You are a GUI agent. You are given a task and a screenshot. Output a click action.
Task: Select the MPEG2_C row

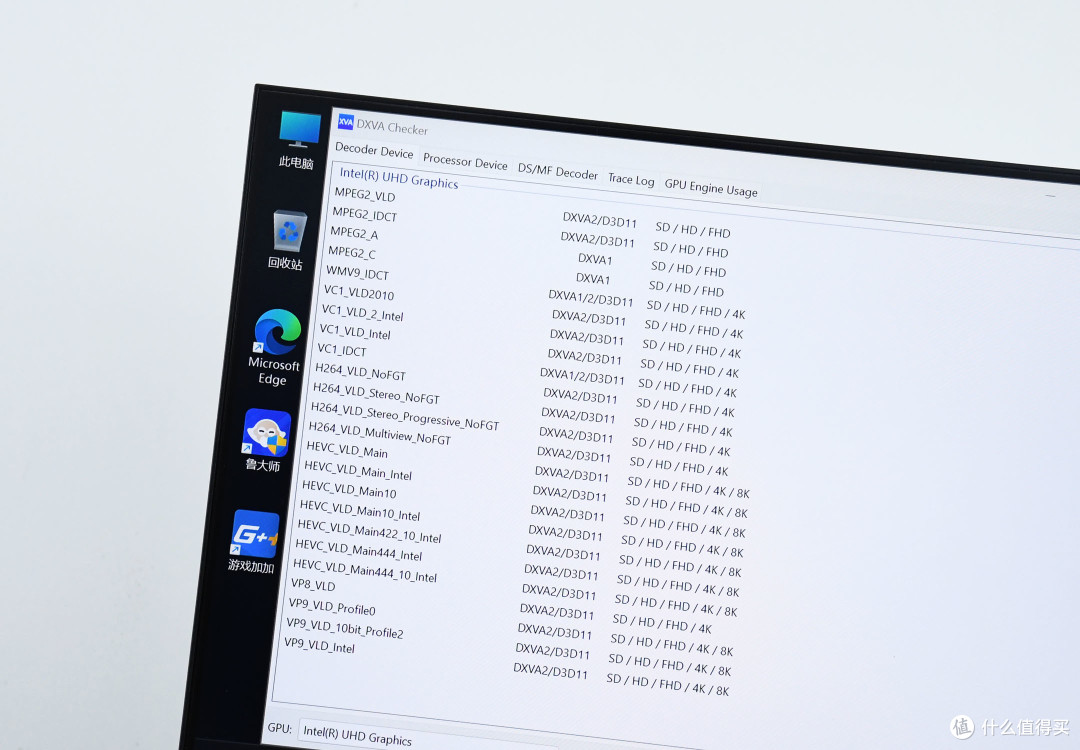coord(526,271)
